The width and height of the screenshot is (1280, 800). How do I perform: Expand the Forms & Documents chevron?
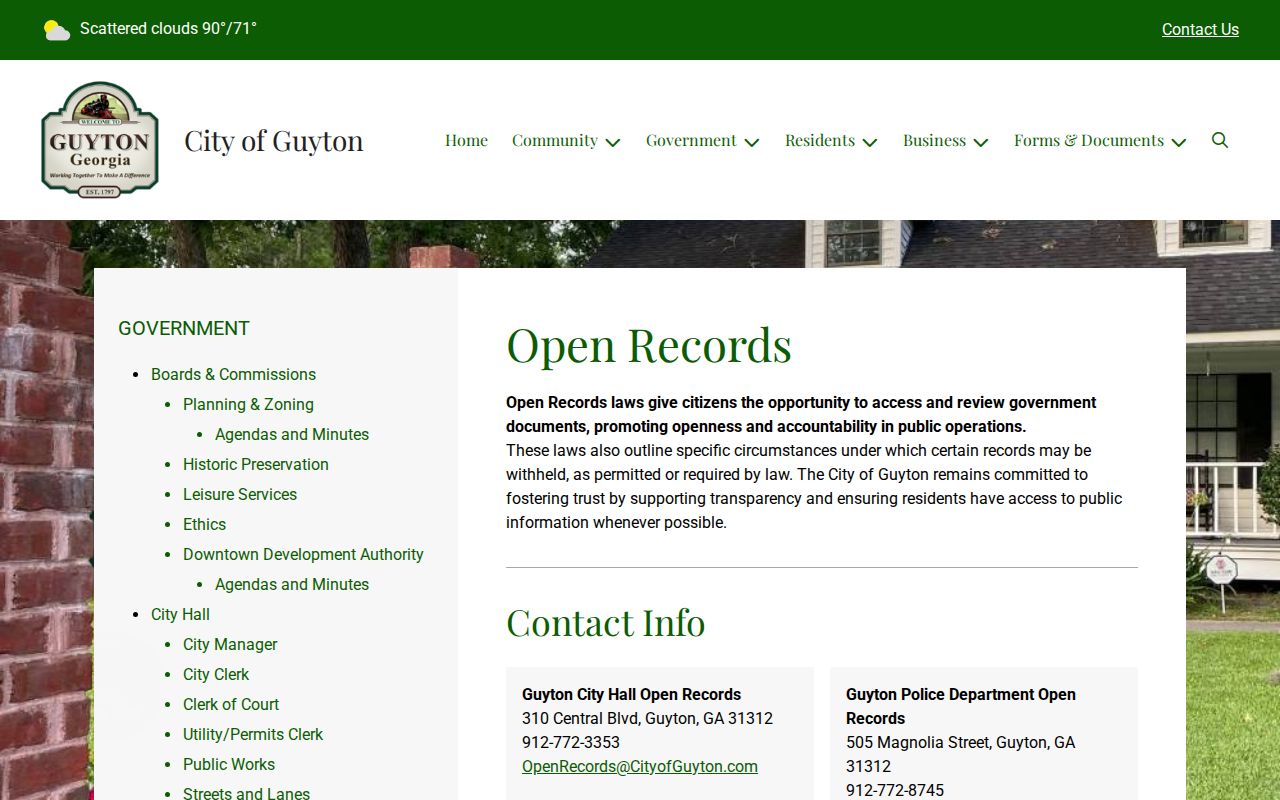pyautogui.click(x=1179, y=142)
